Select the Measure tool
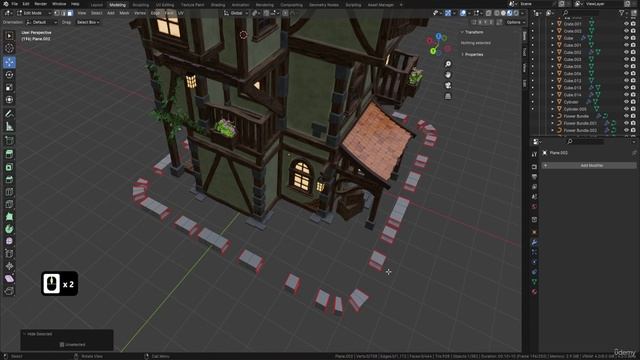The width and height of the screenshot is (640, 360). click(9, 127)
